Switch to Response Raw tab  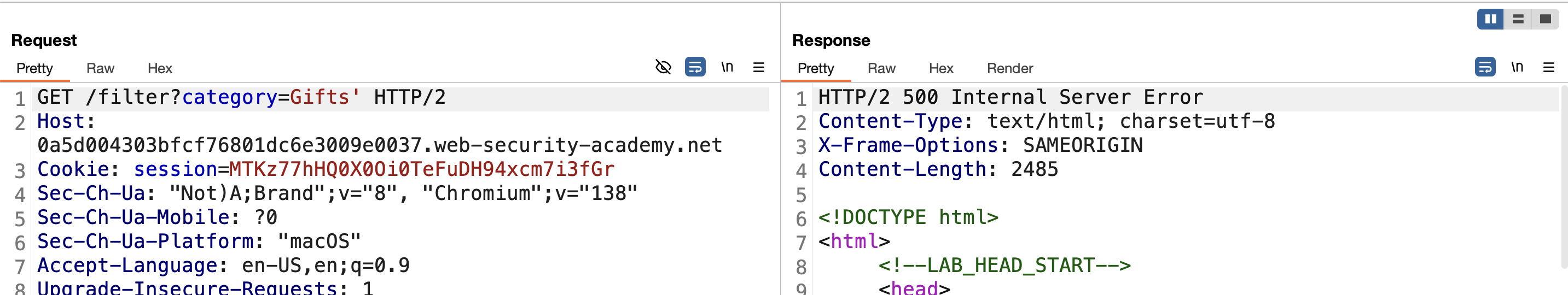coord(881,68)
